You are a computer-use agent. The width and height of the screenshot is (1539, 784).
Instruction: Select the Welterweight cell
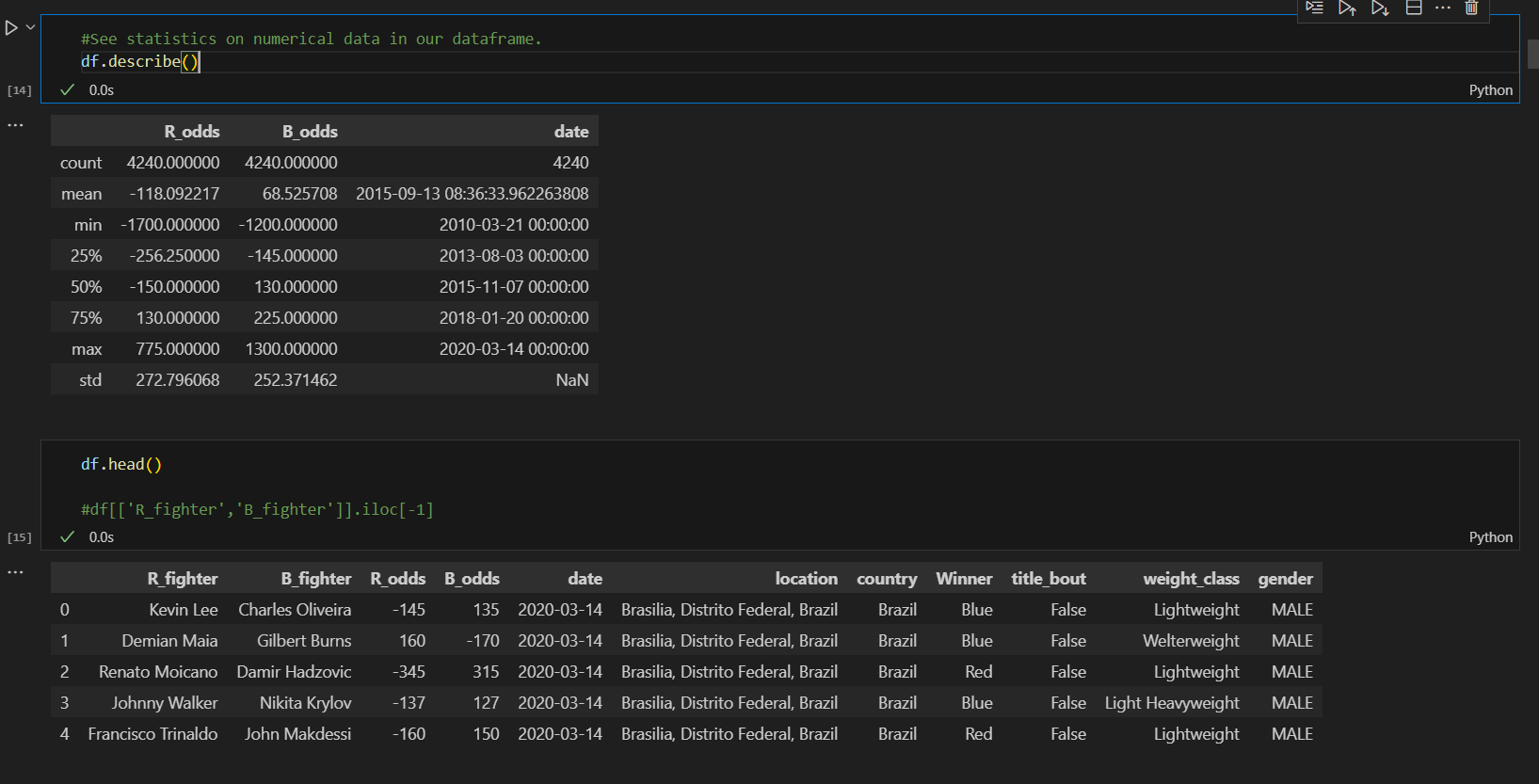click(x=1192, y=641)
